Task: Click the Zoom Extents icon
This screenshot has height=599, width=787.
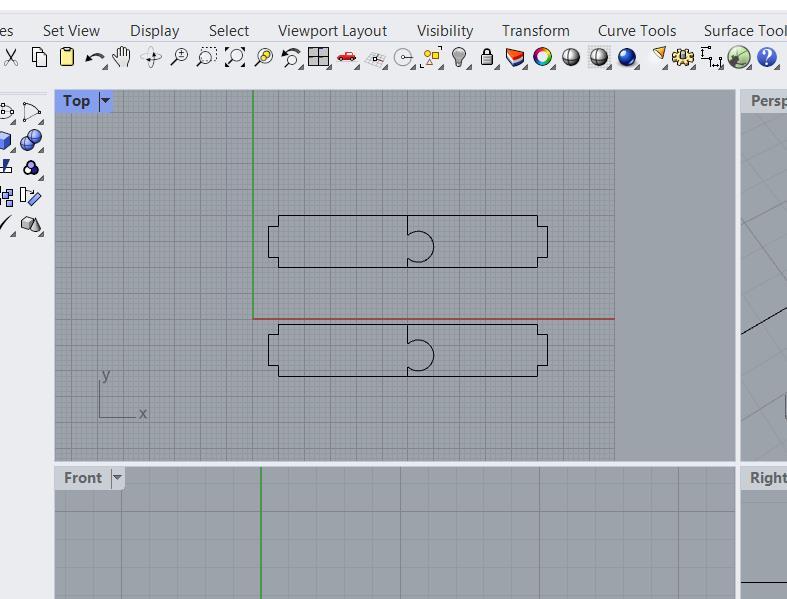Action: pos(235,57)
